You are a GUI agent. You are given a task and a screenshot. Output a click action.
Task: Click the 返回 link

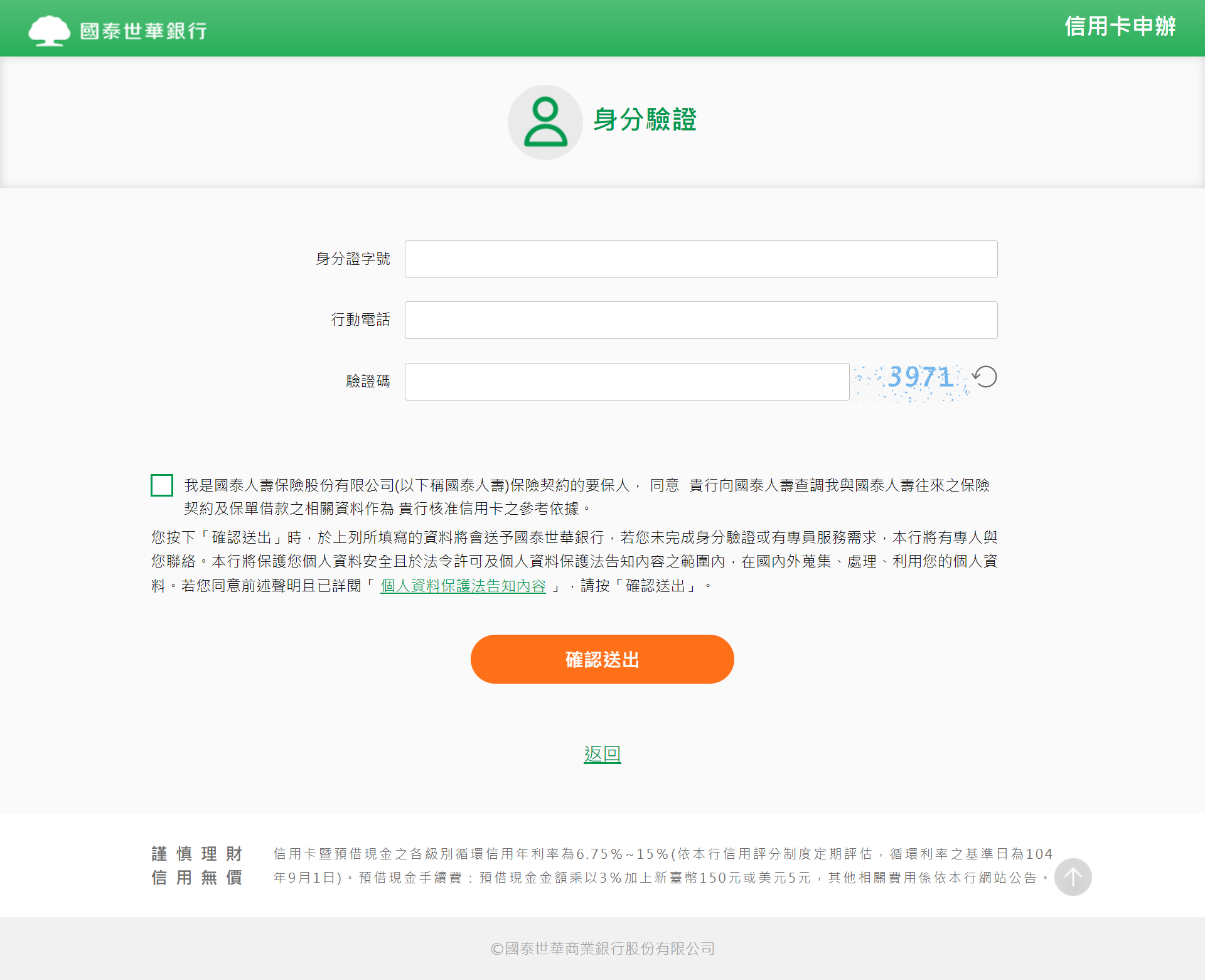coord(602,754)
